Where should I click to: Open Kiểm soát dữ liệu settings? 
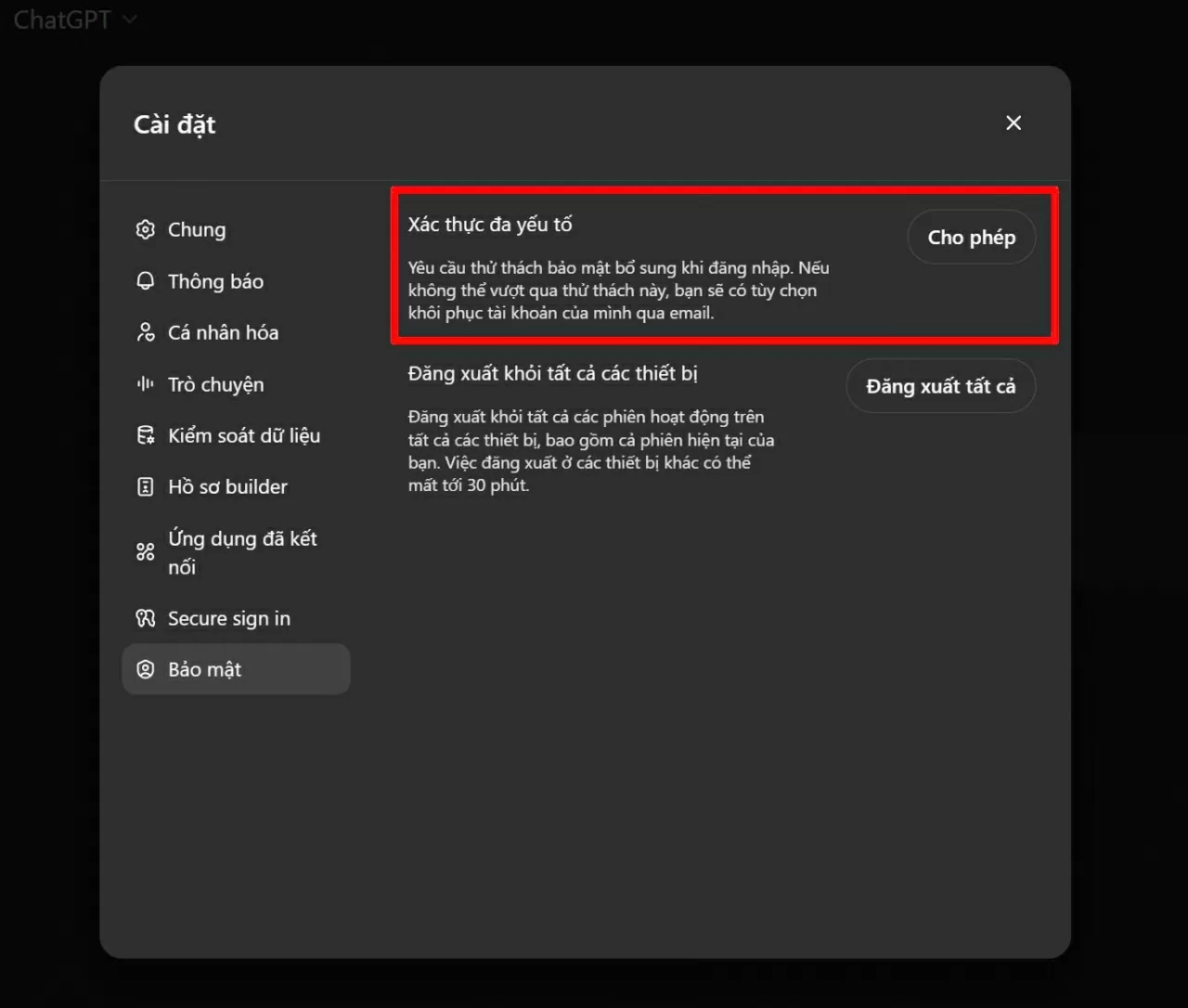[x=243, y=435]
